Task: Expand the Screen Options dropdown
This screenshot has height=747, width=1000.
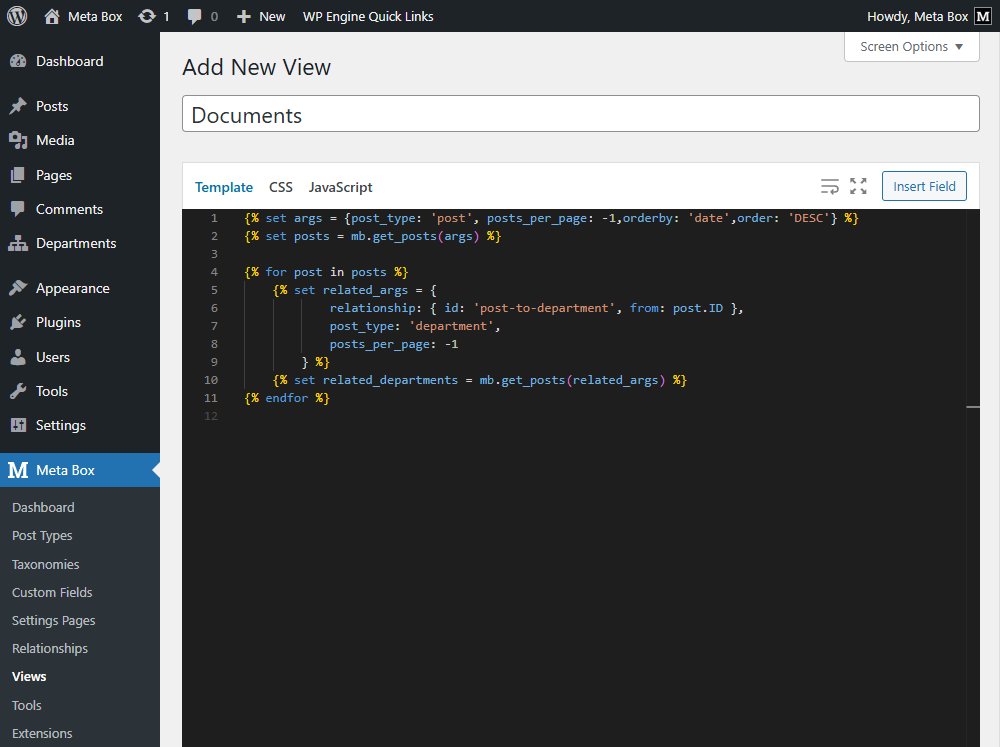Action: tap(911, 47)
